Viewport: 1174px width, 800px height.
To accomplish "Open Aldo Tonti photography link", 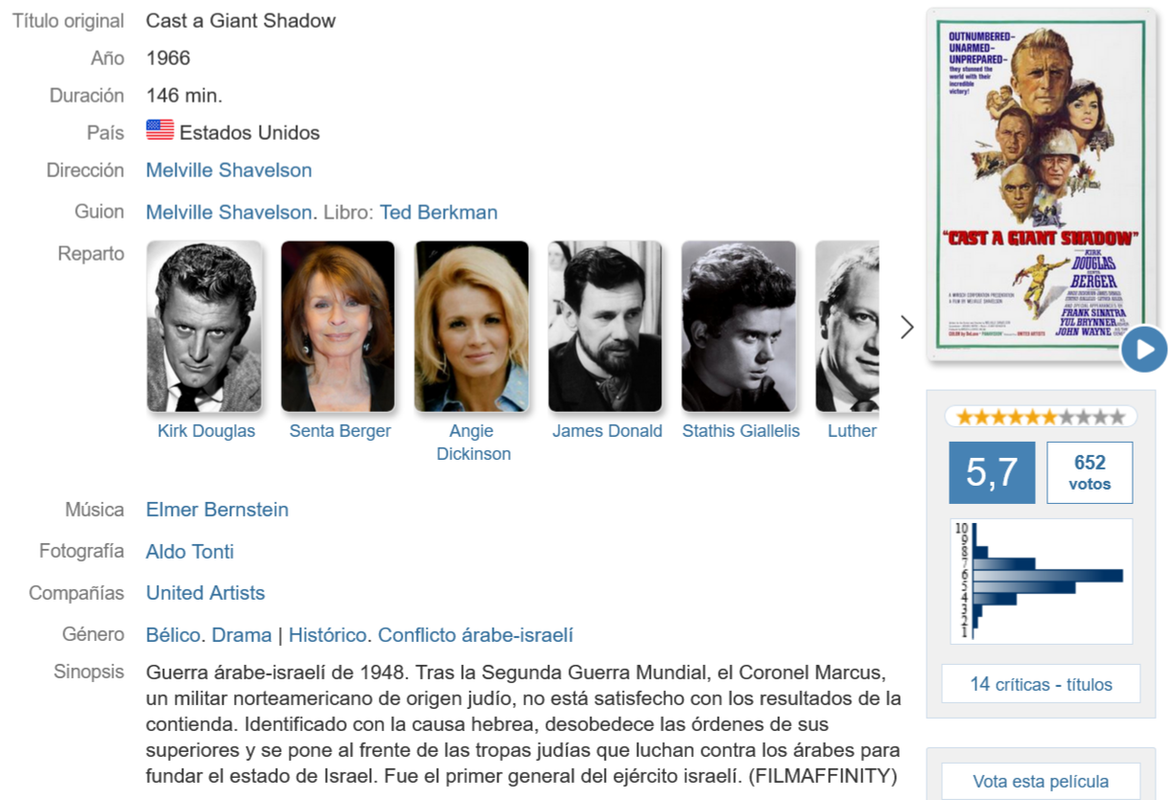I will 190,551.
